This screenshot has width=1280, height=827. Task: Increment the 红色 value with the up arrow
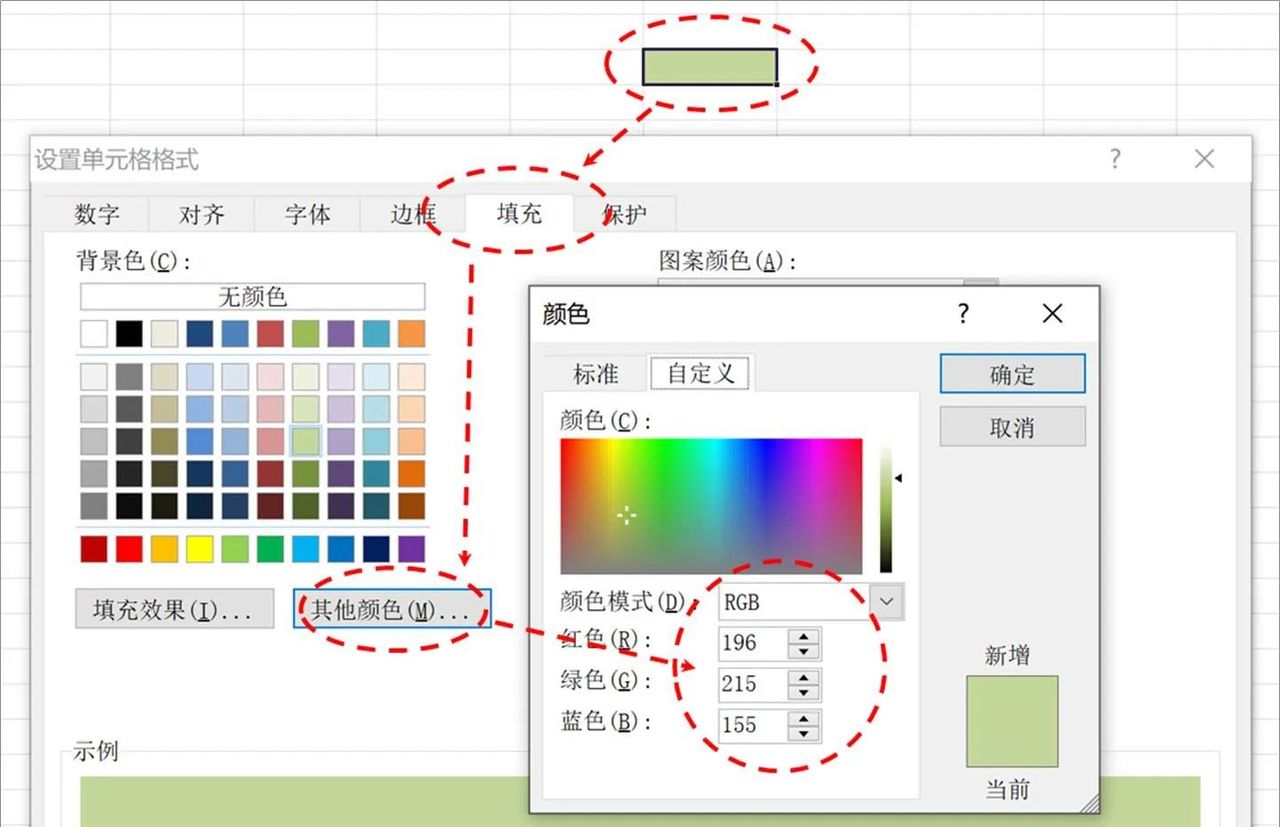(803, 637)
